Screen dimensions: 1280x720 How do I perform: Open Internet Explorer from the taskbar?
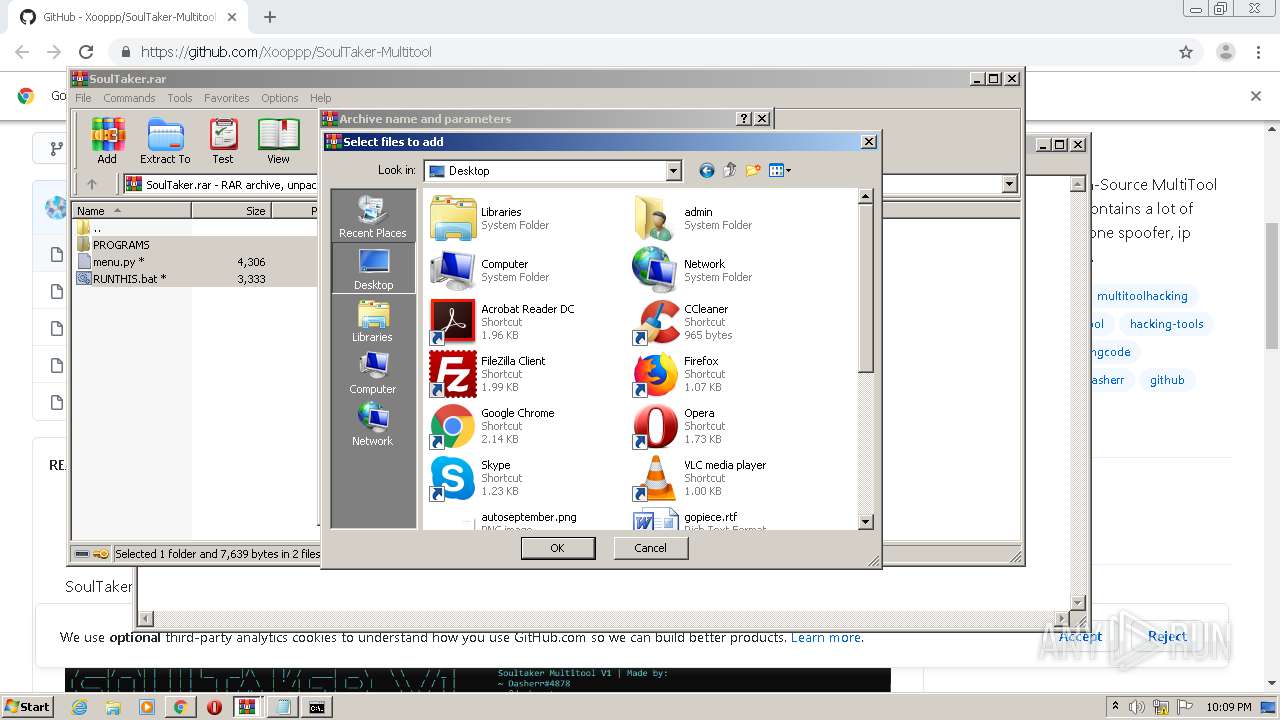[80, 707]
